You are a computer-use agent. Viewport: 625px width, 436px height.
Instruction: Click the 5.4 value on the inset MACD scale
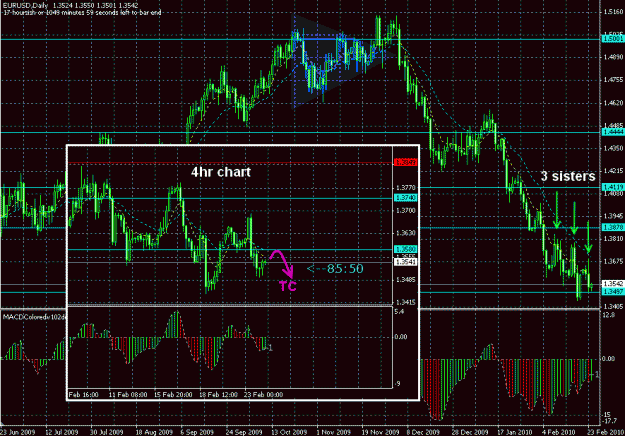(399, 311)
